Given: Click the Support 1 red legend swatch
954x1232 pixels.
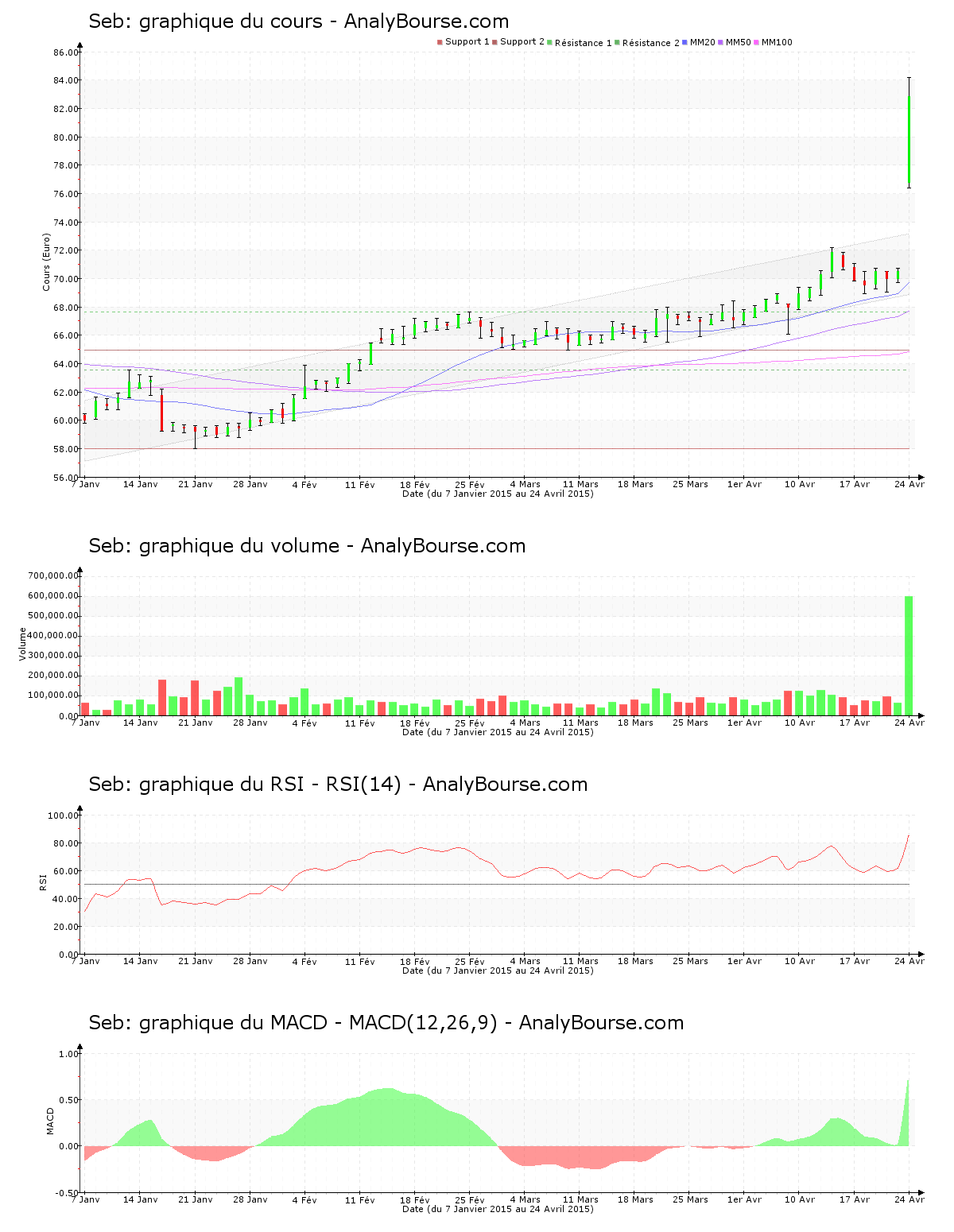Looking at the screenshot, I should pyautogui.click(x=440, y=42).
